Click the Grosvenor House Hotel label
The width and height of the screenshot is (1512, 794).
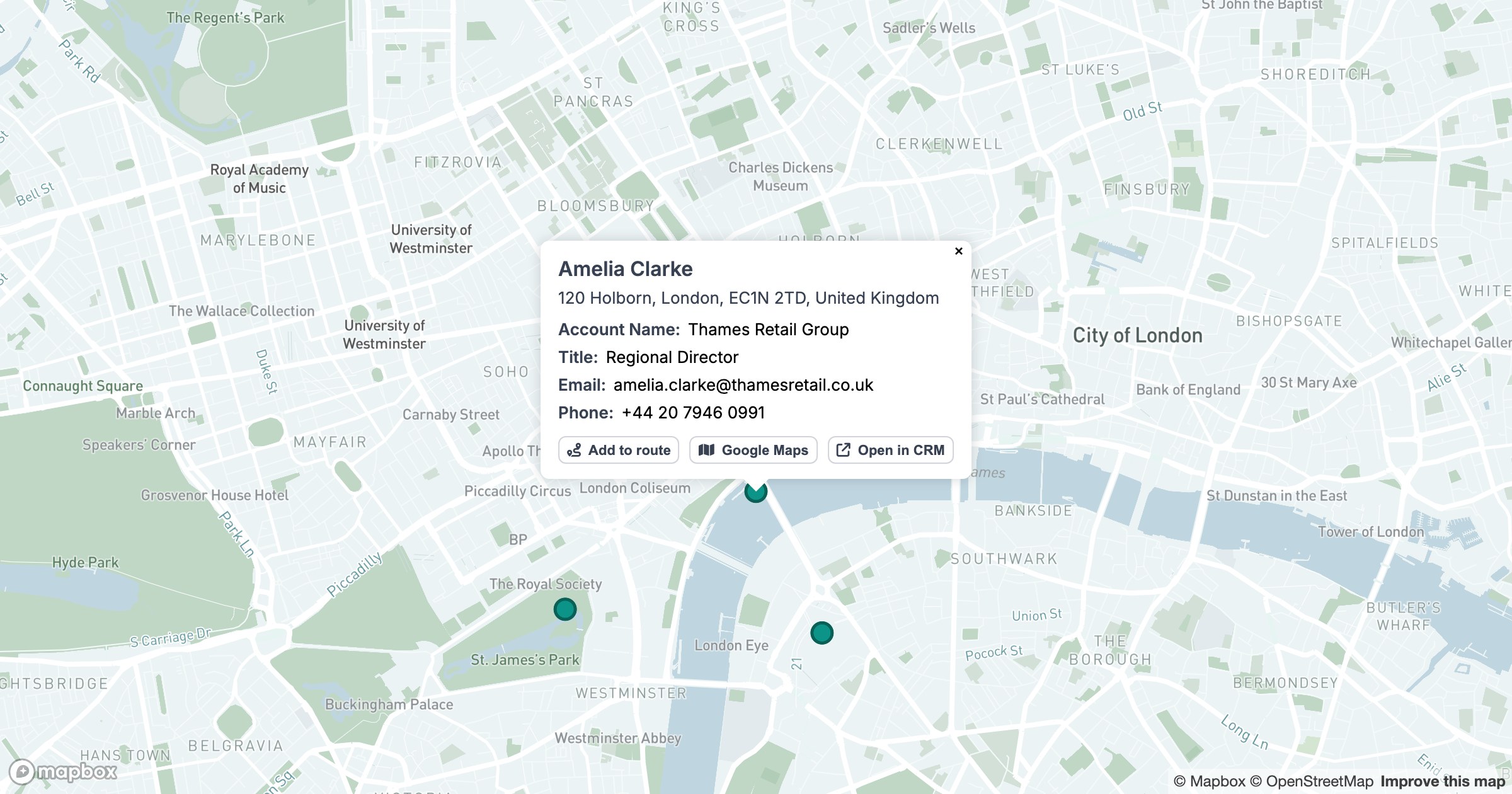215,495
